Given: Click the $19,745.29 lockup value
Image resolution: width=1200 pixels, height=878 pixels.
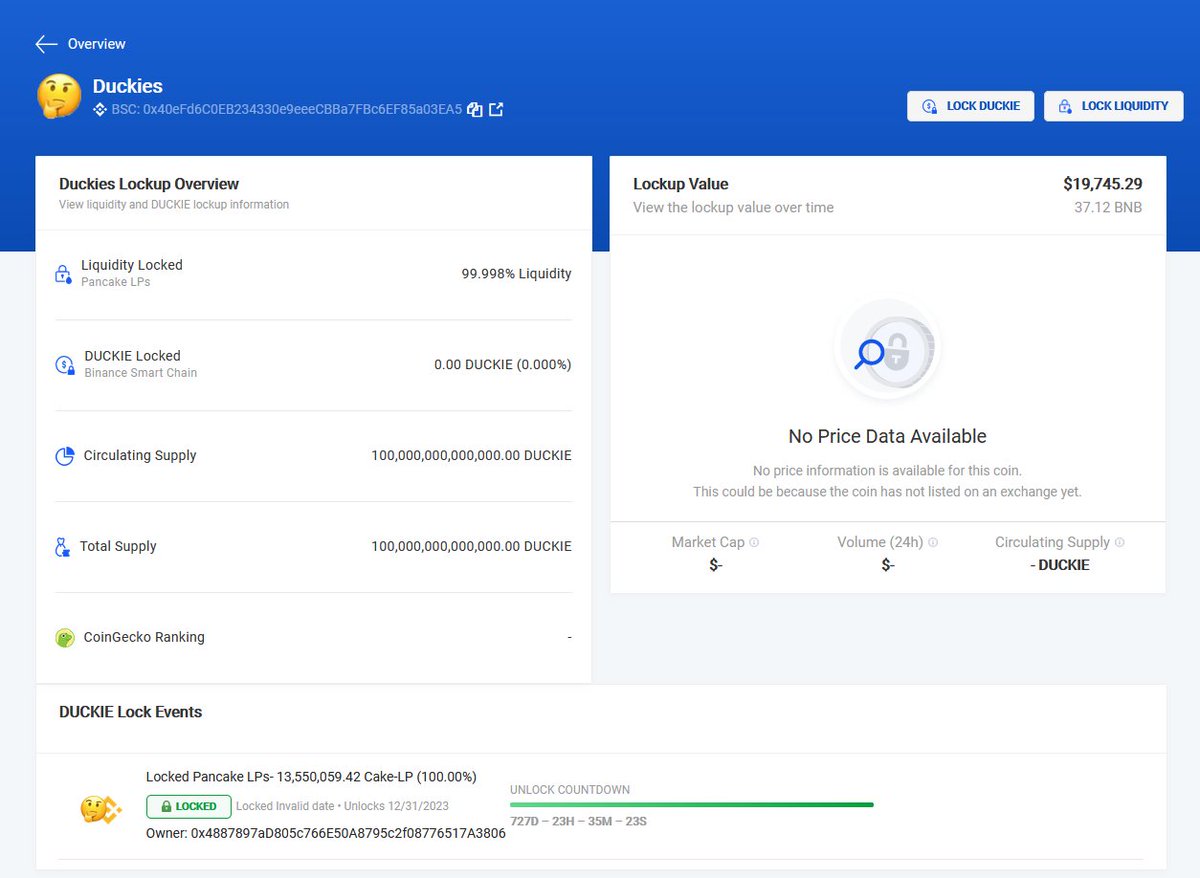Looking at the screenshot, I should click(x=1102, y=184).
